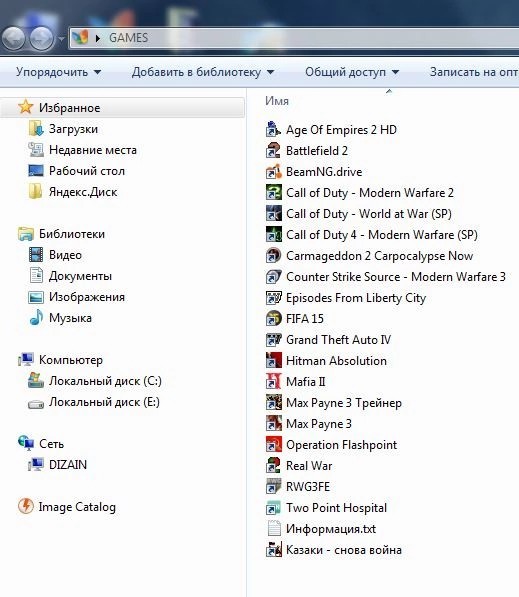Click the RWG3FE shortcut icon
The height and width of the screenshot is (597, 519).
click(x=273, y=487)
